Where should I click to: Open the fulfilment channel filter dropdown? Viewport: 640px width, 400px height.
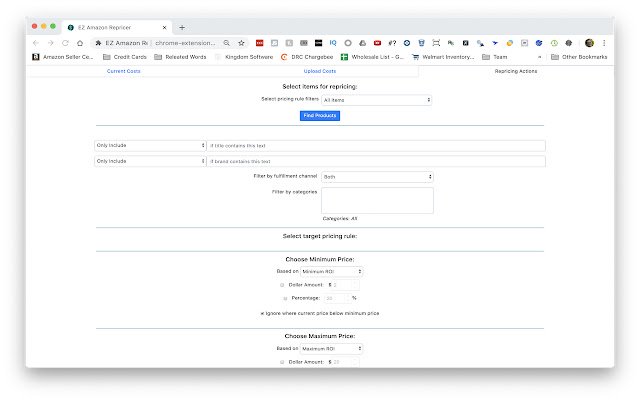click(x=377, y=177)
